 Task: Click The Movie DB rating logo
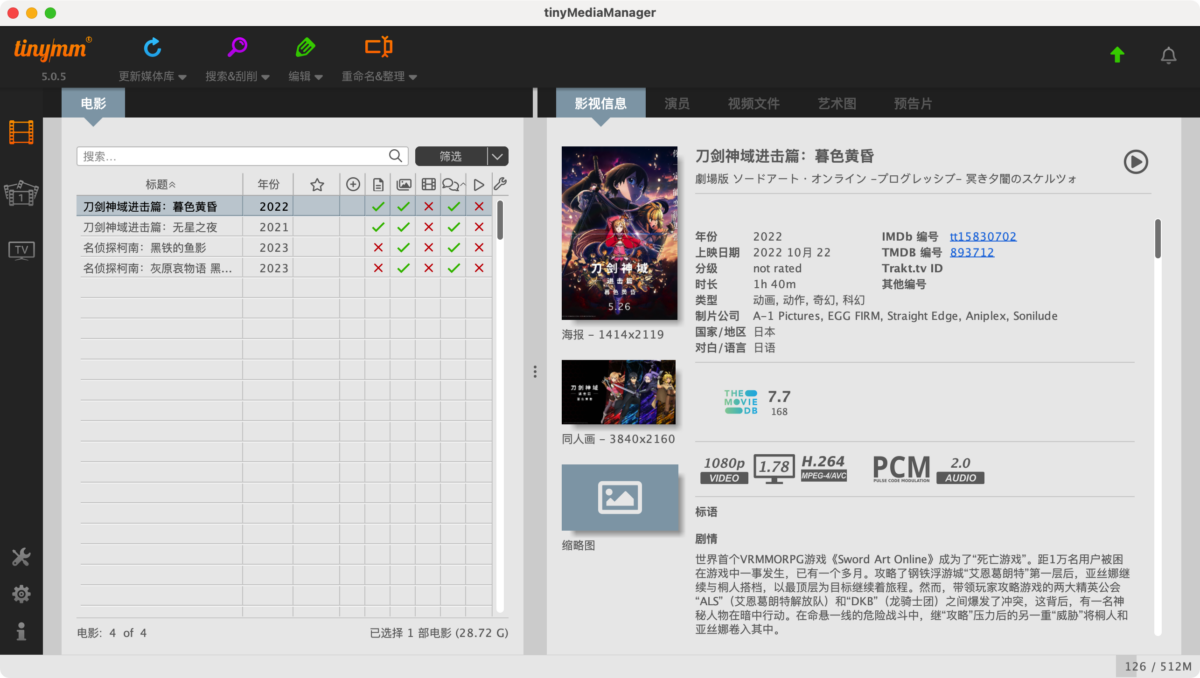point(741,402)
